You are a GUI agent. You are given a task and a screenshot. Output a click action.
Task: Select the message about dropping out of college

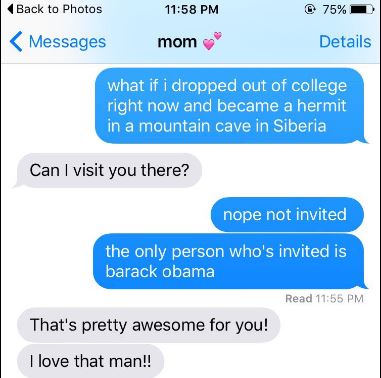click(230, 106)
